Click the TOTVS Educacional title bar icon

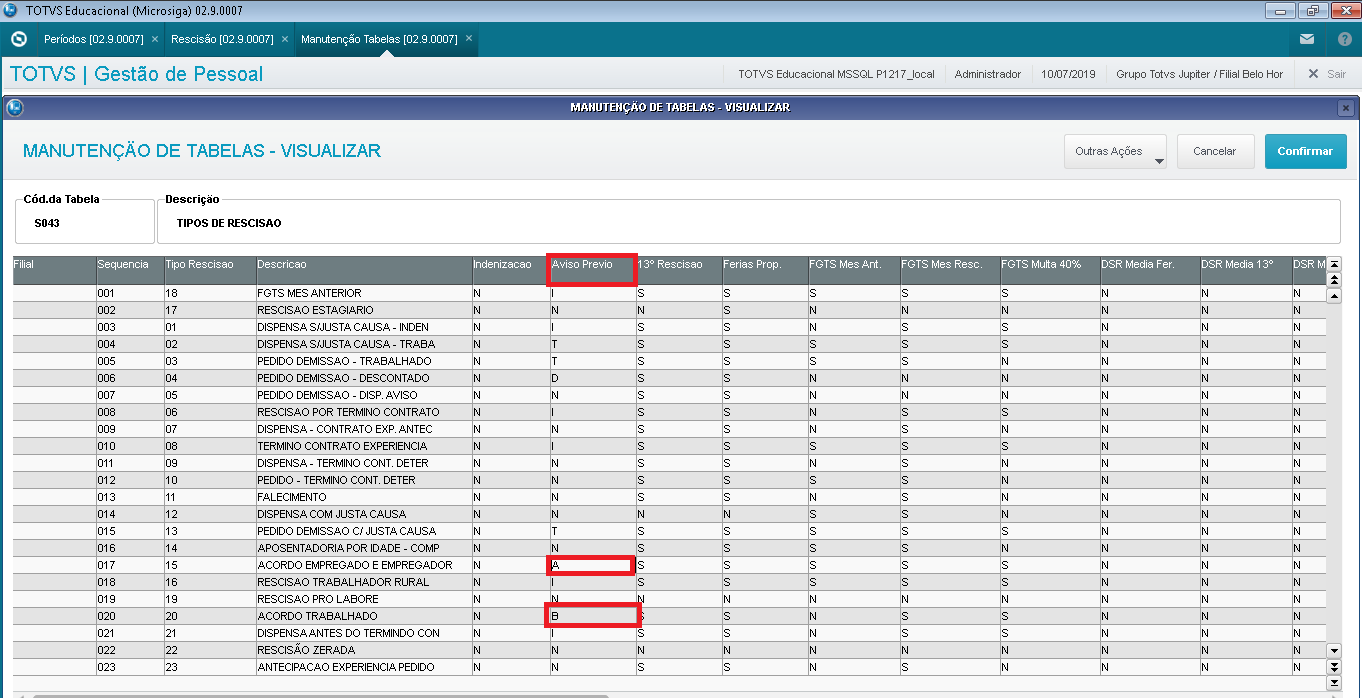12,10
